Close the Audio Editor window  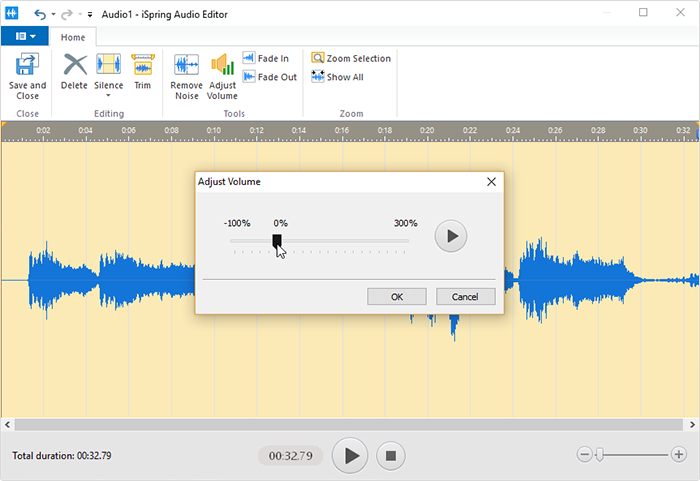[680, 12]
